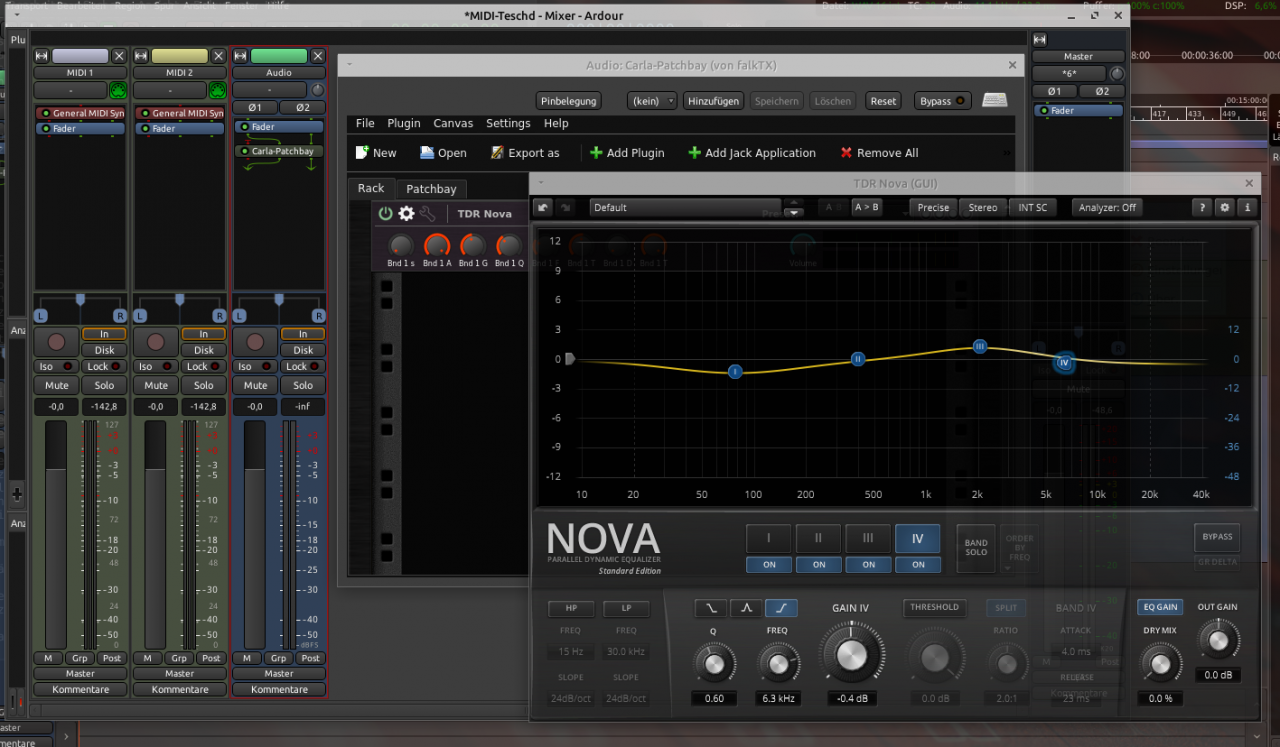Screen dimensions: 1280x747
Task: Click the MIDI input DIN icon on MIDI 1
Action: point(118,90)
